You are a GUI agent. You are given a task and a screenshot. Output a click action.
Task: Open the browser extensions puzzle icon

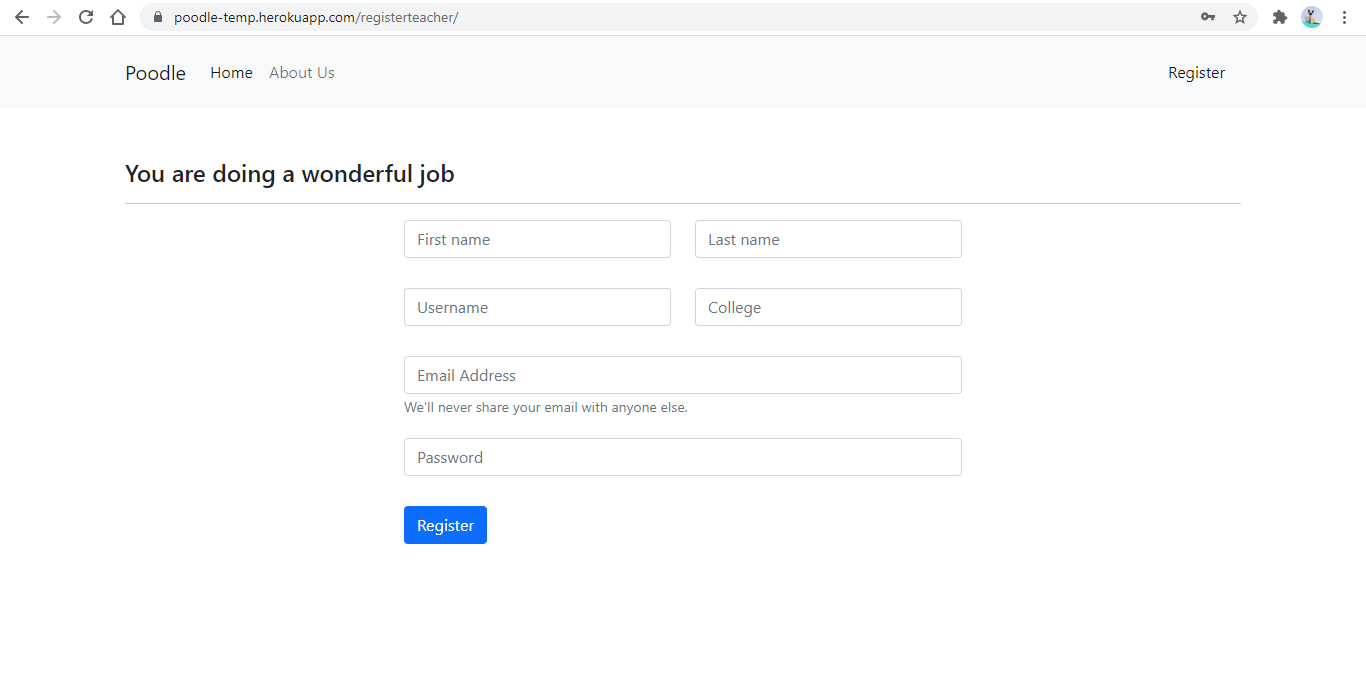click(1279, 17)
